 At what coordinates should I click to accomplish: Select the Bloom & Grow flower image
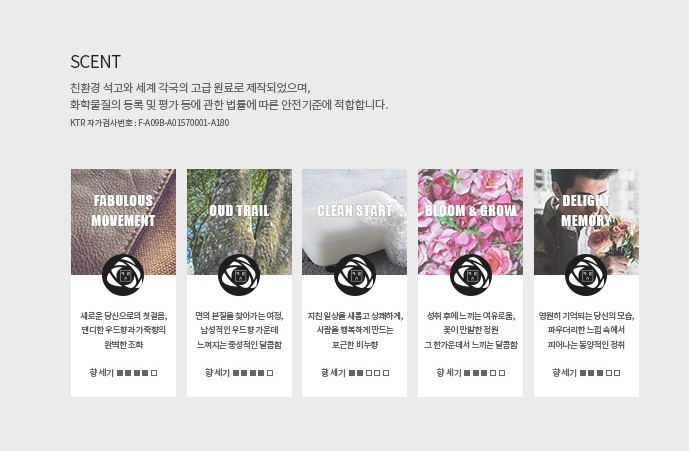point(471,222)
